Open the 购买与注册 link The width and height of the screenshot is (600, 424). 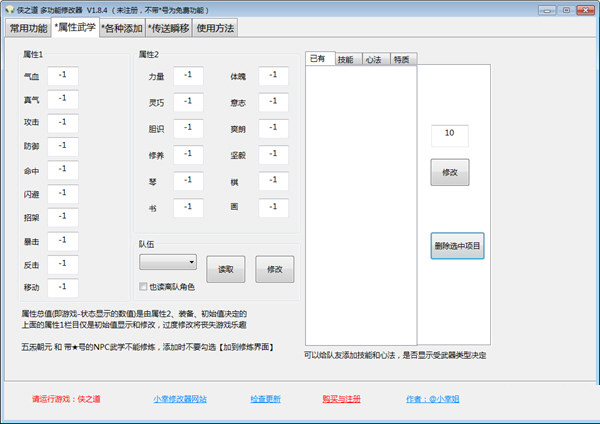(x=341, y=399)
